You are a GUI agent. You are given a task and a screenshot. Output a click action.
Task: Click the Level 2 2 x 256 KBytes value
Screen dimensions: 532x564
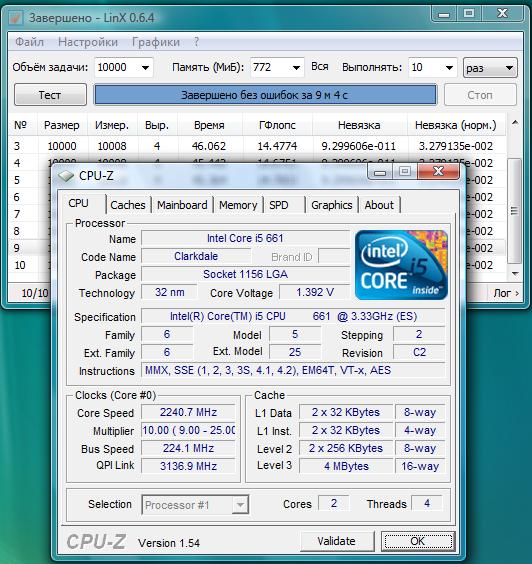point(346,448)
